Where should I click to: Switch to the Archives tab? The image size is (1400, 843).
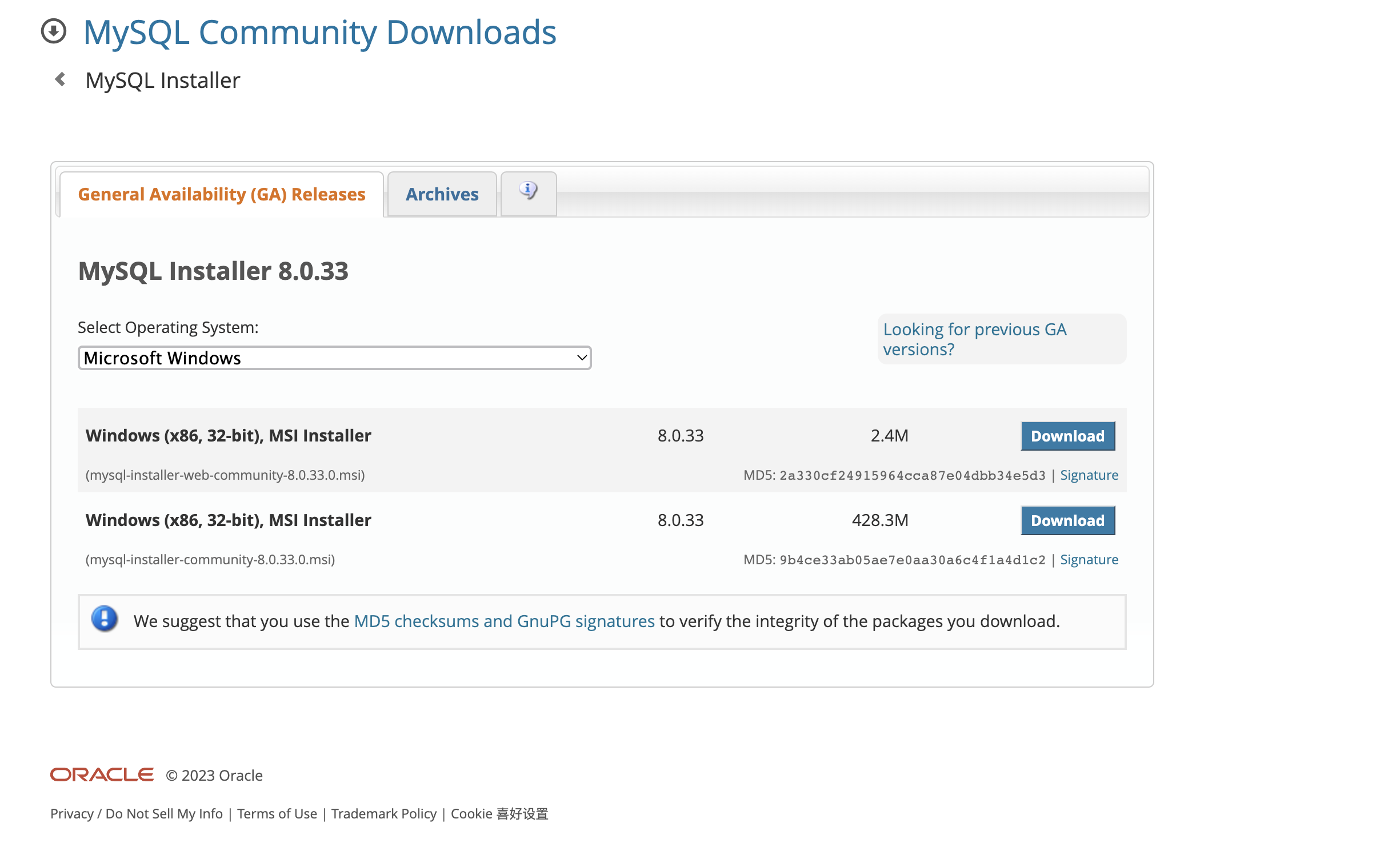(x=442, y=194)
